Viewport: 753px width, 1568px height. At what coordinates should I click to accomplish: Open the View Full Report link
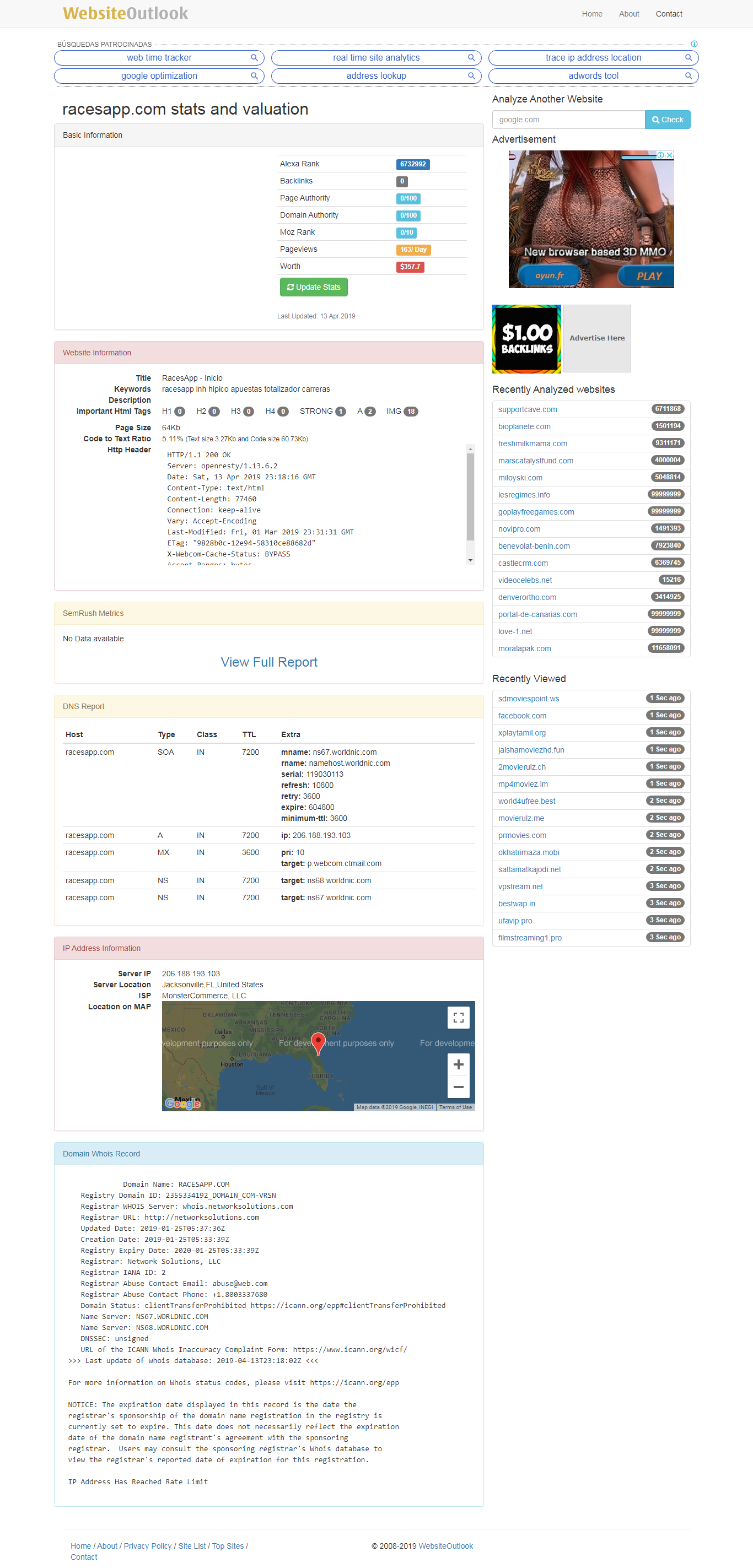pyautogui.click(x=268, y=662)
